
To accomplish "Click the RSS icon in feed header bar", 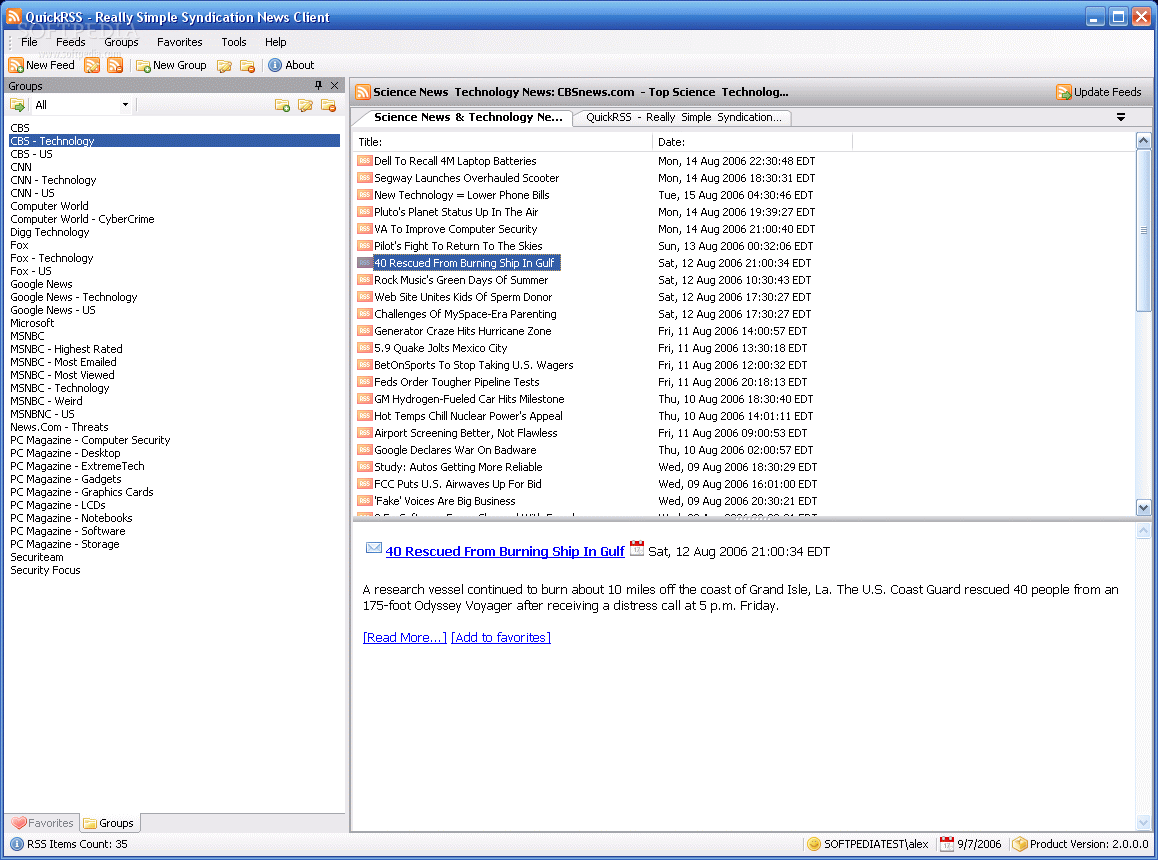I will [363, 92].
